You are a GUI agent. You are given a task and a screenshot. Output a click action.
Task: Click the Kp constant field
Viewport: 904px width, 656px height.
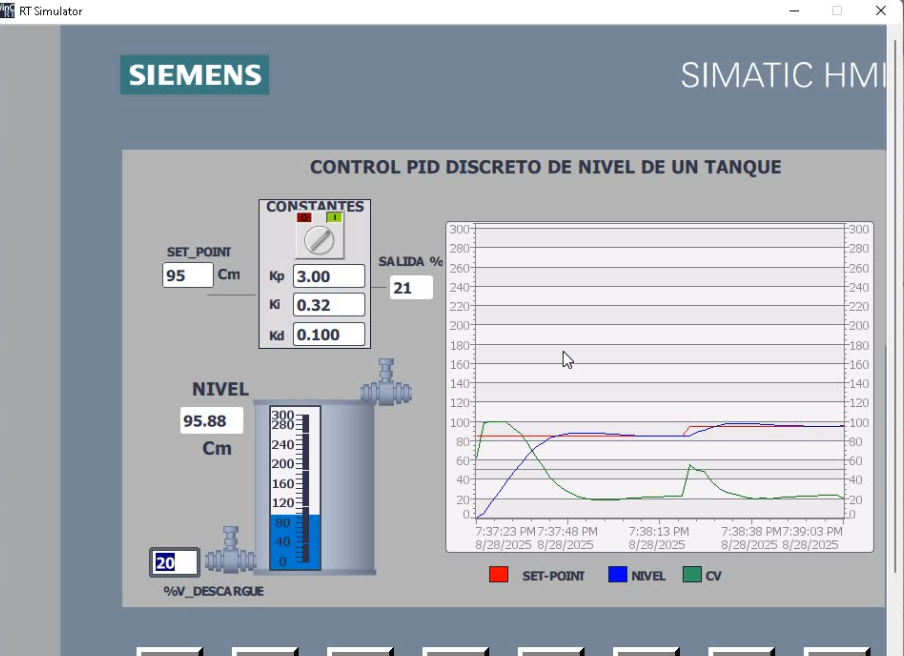tap(328, 276)
